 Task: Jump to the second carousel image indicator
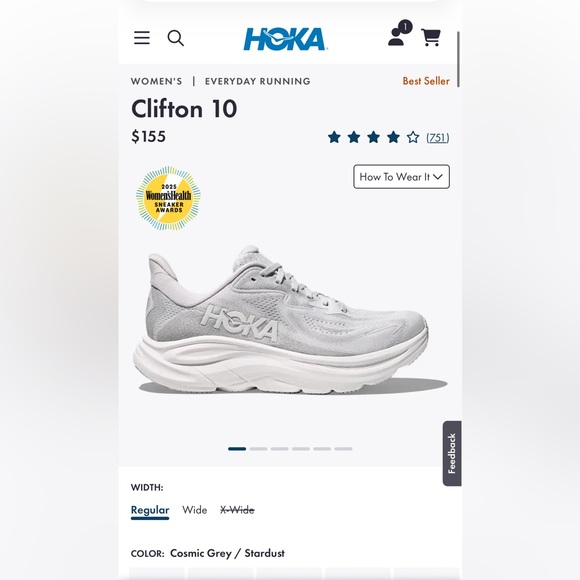point(258,449)
